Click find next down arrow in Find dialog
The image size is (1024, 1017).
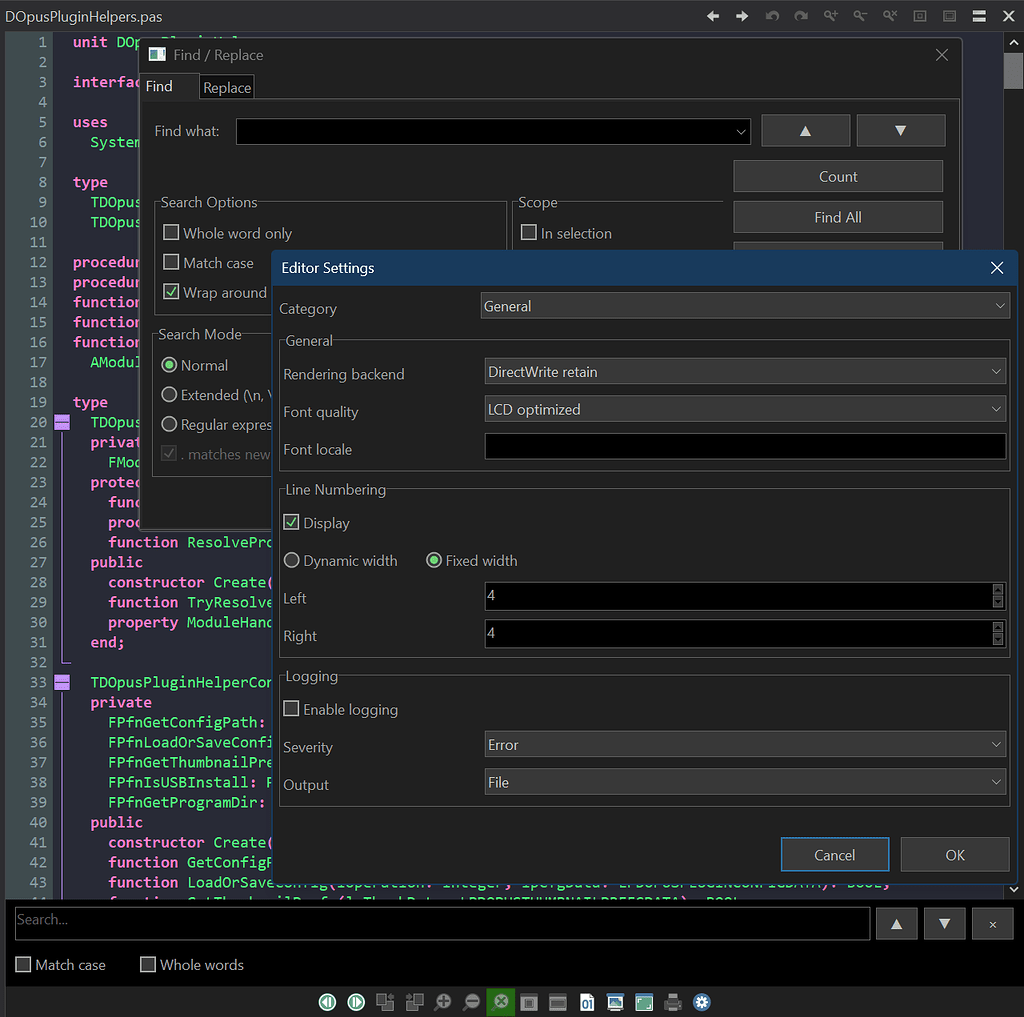[x=901, y=131]
